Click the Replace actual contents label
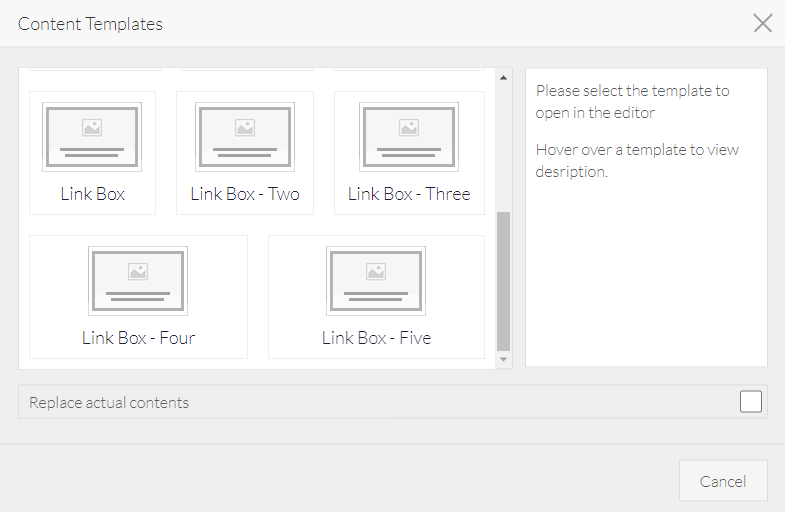The height and width of the screenshot is (512, 785). pos(109,402)
